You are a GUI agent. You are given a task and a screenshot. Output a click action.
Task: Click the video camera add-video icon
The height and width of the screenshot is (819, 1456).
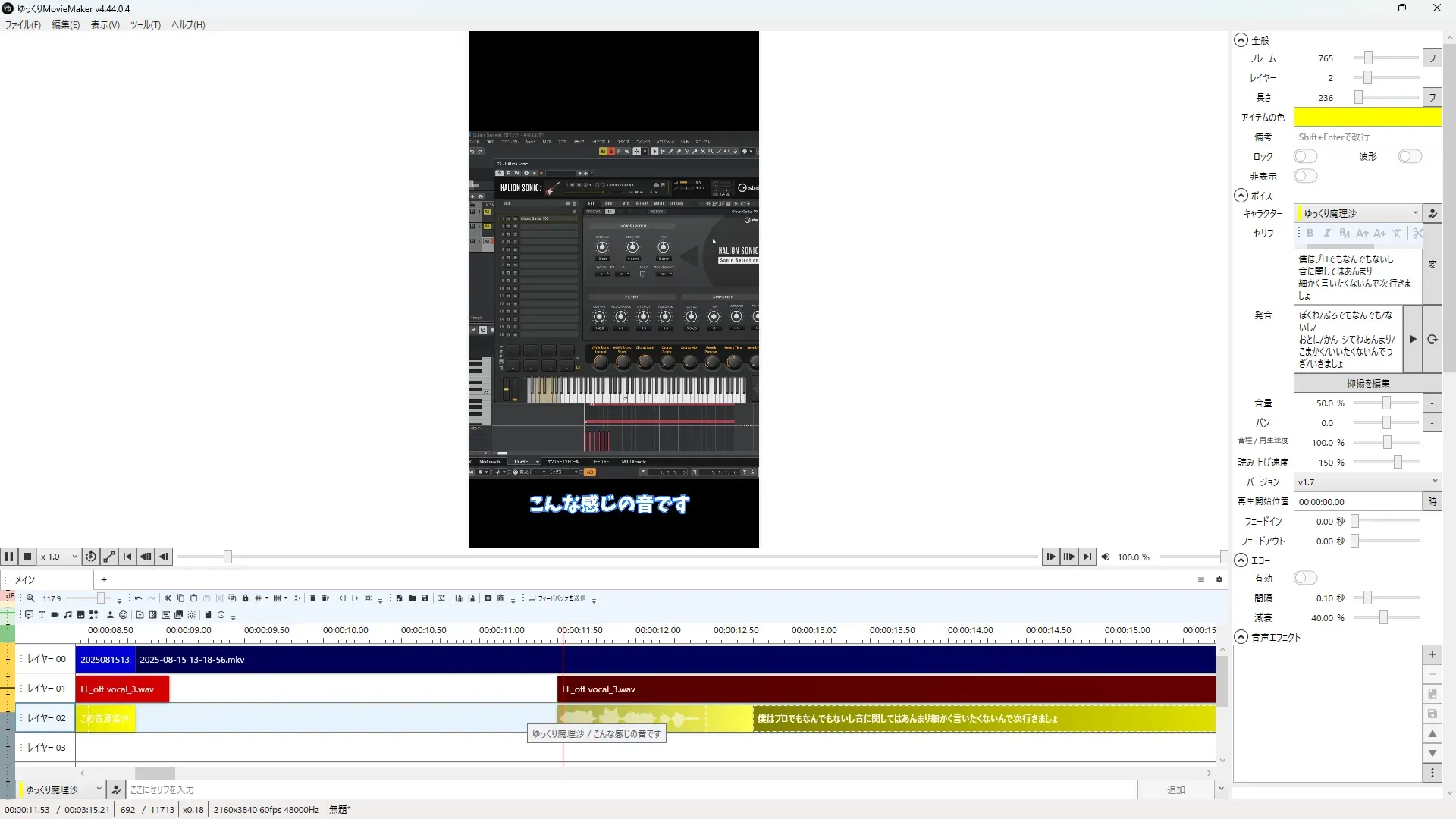coord(55,615)
